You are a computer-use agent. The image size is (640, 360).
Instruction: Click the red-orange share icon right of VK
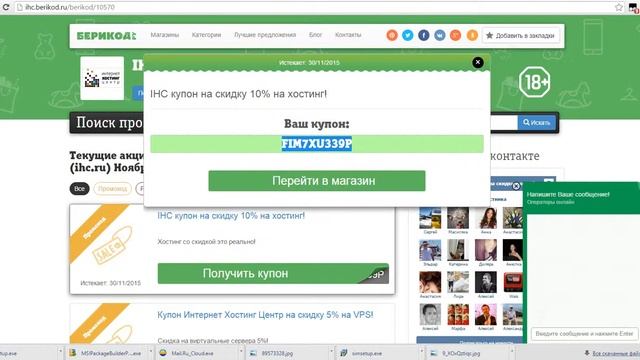tap(456, 36)
